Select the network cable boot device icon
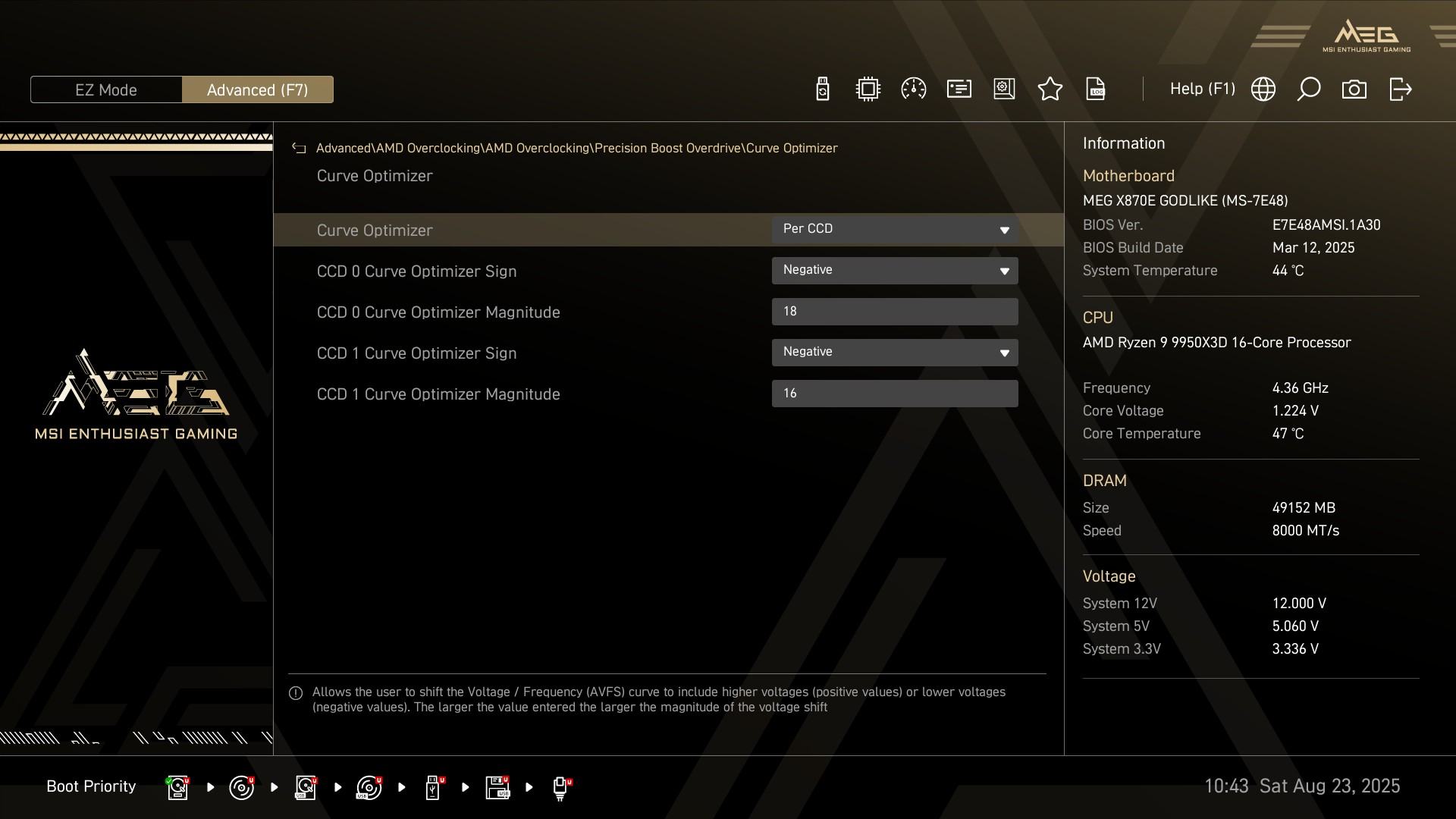 tap(560, 787)
